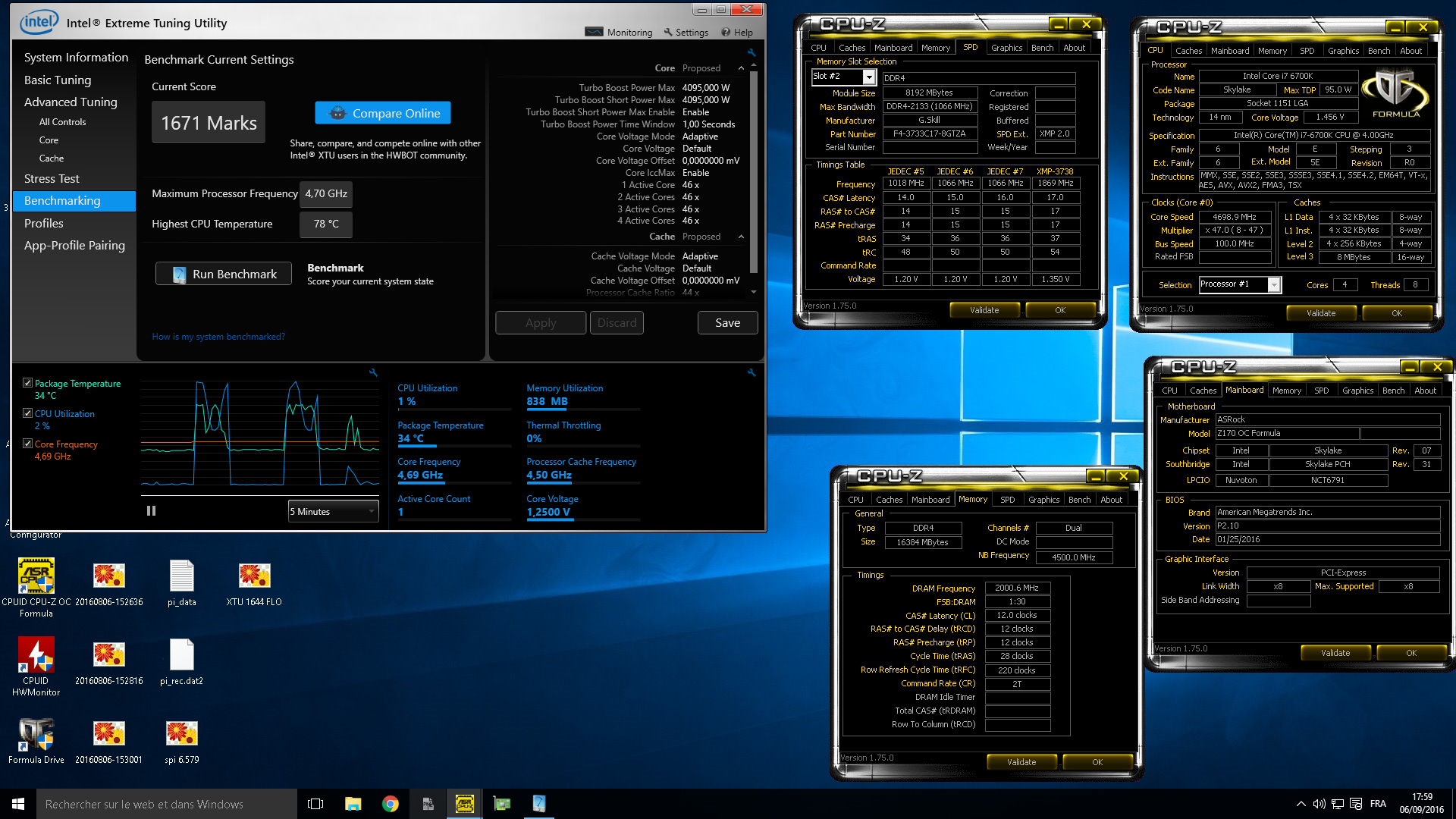Open CPUID HWMonitor desktop icon
Image resolution: width=1456 pixels, height=819 pixels.
pyautogui.click(x=36, y=666)
